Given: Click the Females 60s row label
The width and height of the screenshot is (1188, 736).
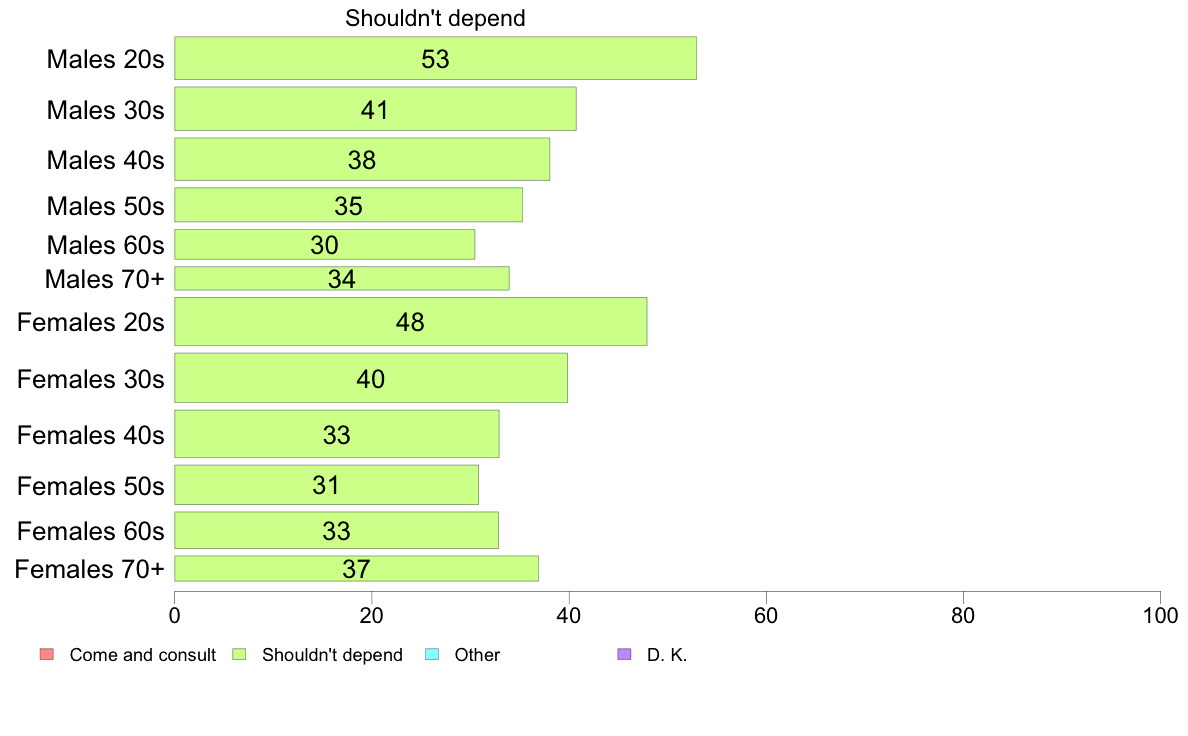Looking at the screenshot, I should 91,531.
